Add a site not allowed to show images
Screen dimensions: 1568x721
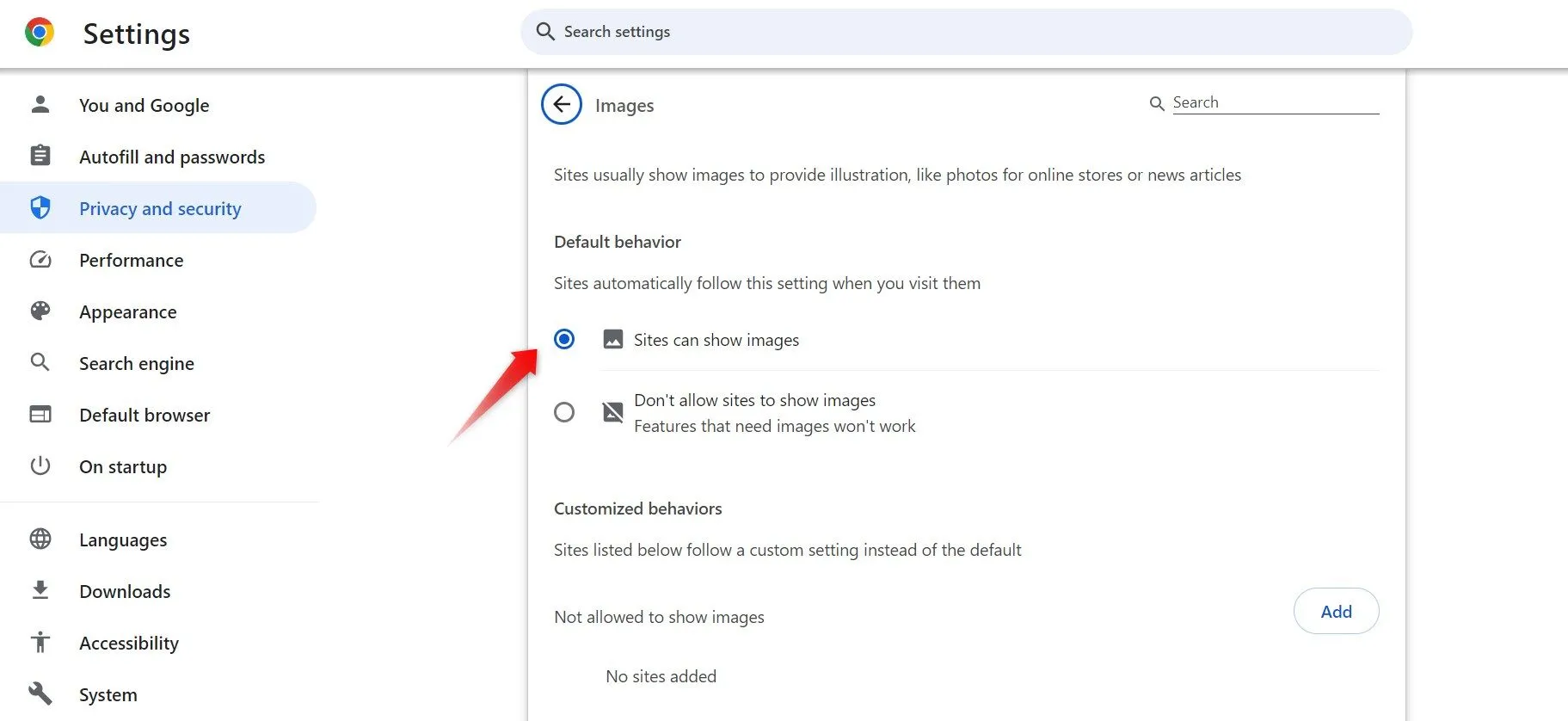tap(1336, 611)
